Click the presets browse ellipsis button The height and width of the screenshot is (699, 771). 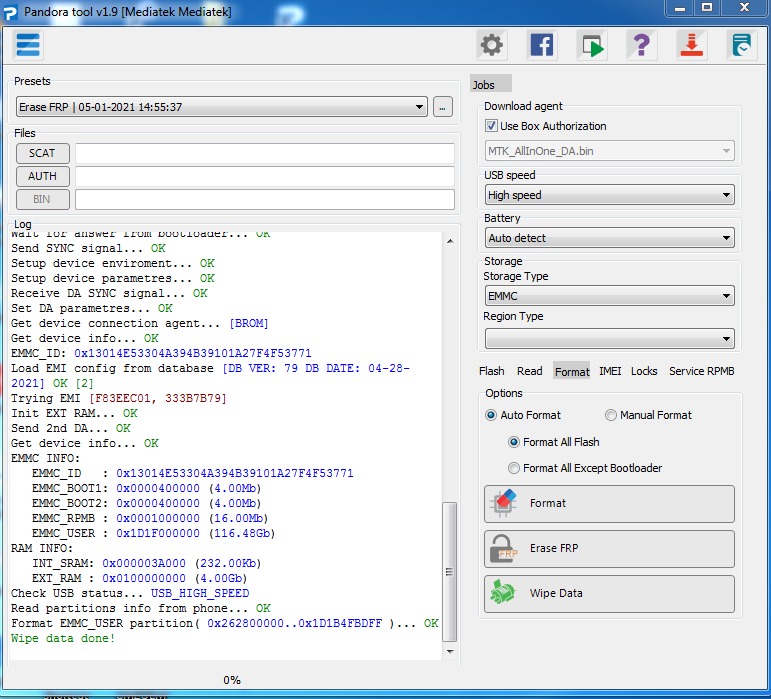coord(442,107)
